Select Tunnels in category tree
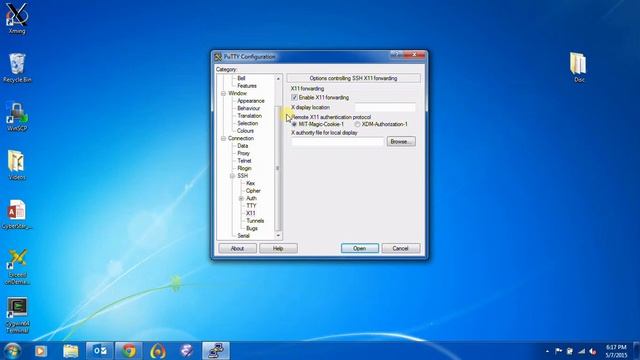 pos(255,221)
